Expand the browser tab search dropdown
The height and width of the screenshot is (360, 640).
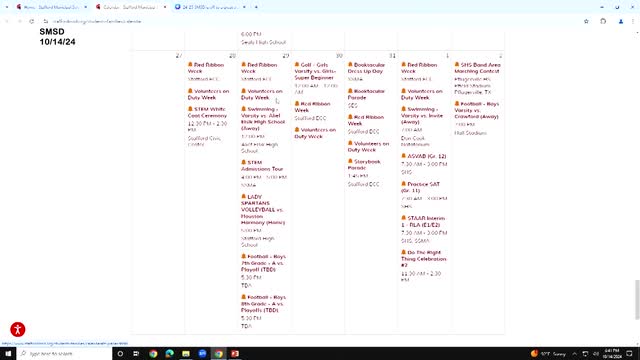[x=7, y=7]
